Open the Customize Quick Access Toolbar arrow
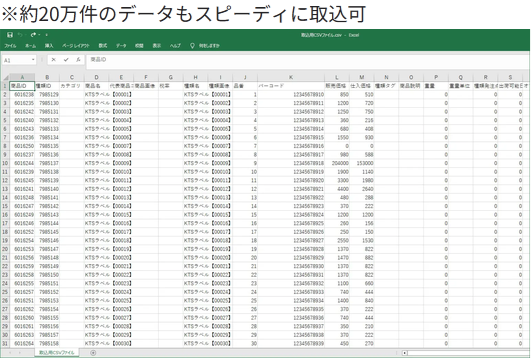This screenshot has height=362, width=532. [46, 35]
